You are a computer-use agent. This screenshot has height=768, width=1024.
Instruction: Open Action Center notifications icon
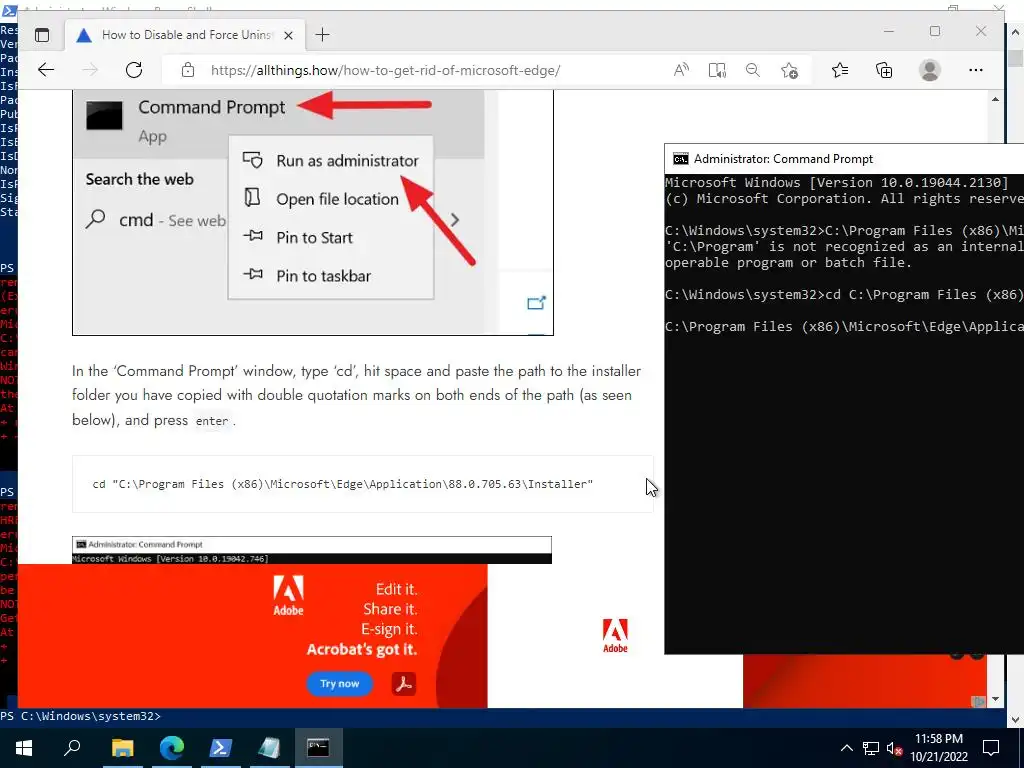click(991, 748)
